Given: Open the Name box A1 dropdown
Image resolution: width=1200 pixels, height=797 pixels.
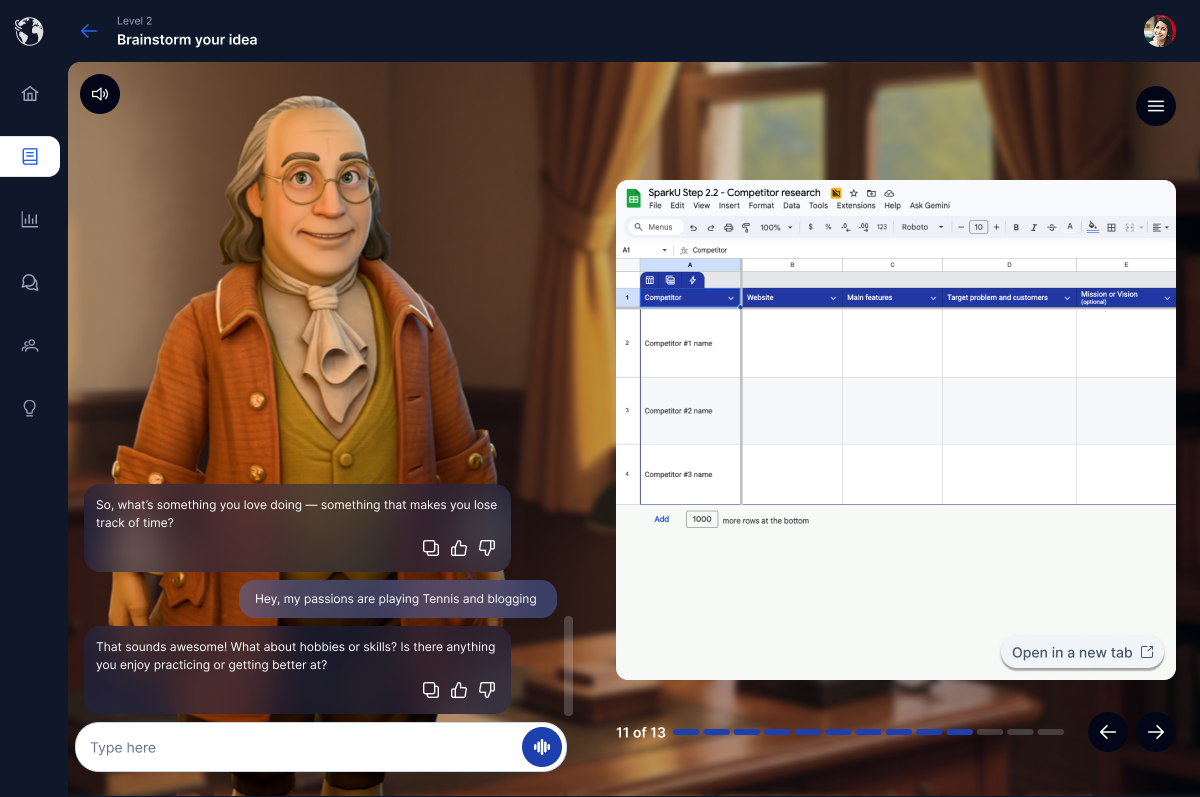Looking at the screenshot, I should [x=664, y=250].
